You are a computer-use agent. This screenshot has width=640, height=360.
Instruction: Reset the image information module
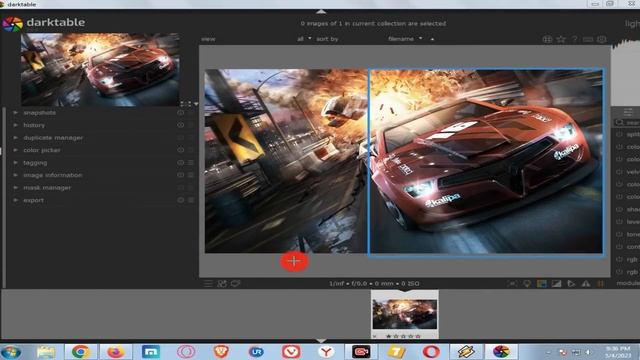(181, 175)
